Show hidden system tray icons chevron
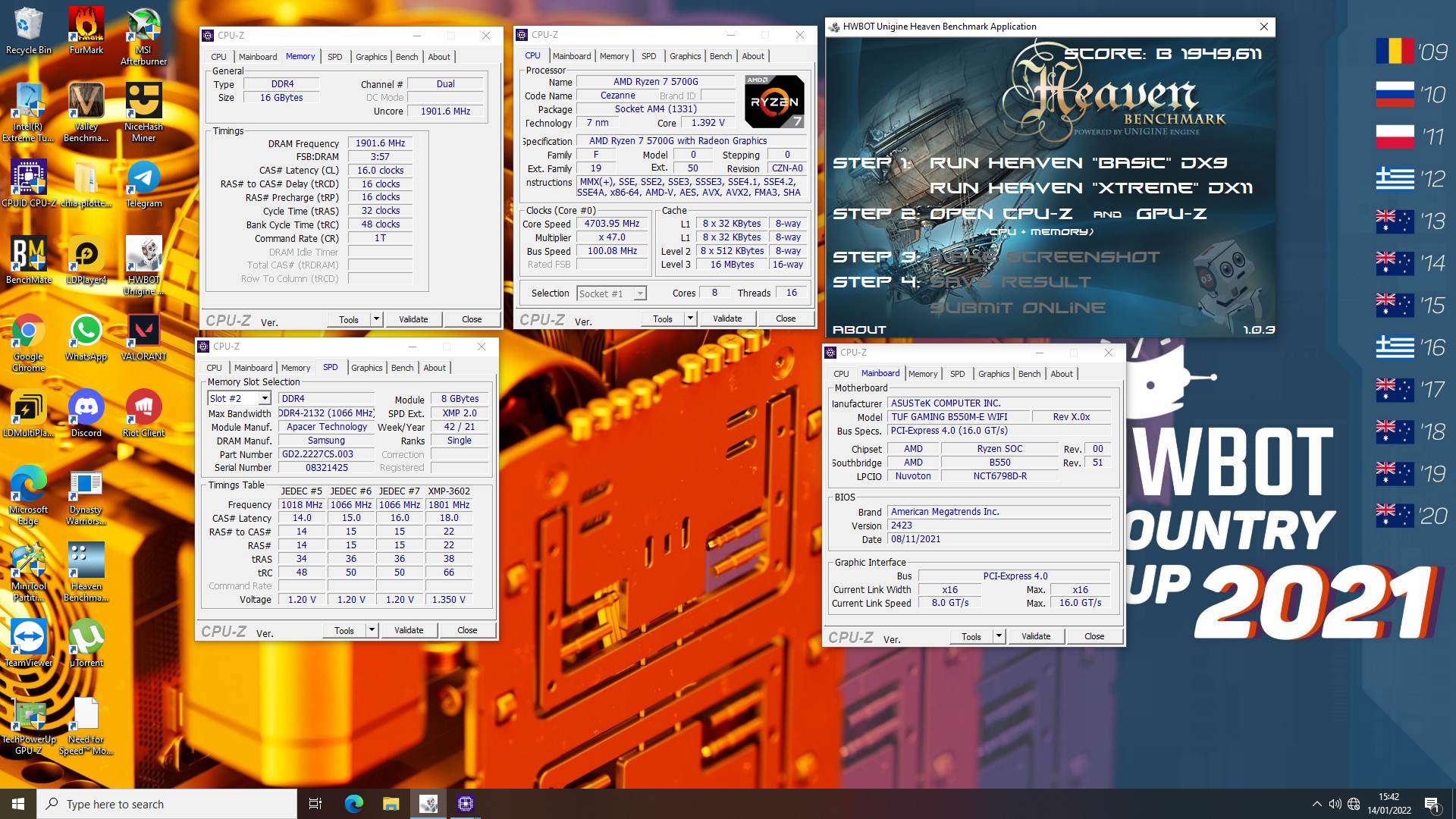Image resolution: width=1456 pixels, height=819 pixels. (1316, 804)
